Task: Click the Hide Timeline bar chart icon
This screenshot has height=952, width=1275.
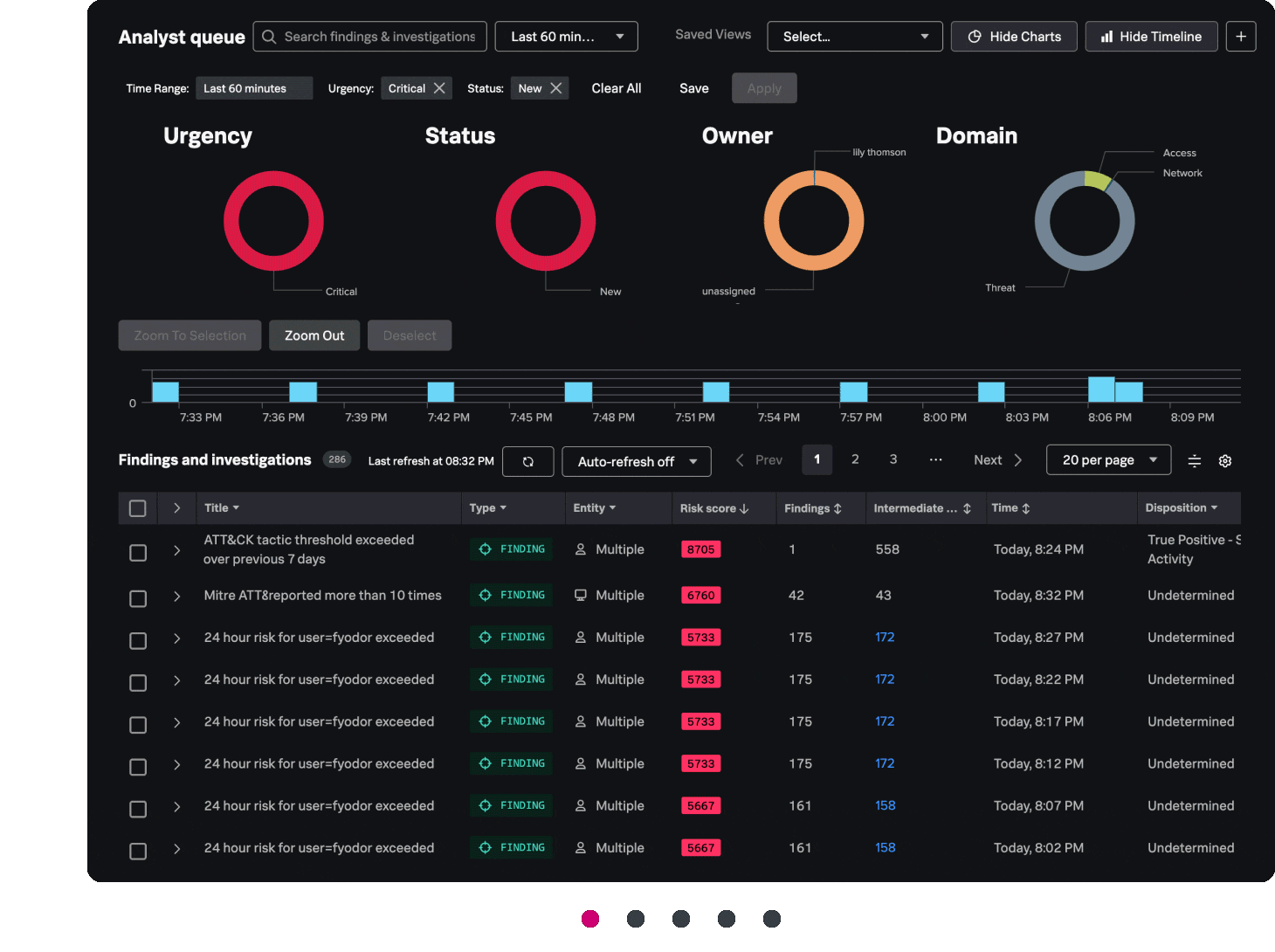Action: (1106, 36)
